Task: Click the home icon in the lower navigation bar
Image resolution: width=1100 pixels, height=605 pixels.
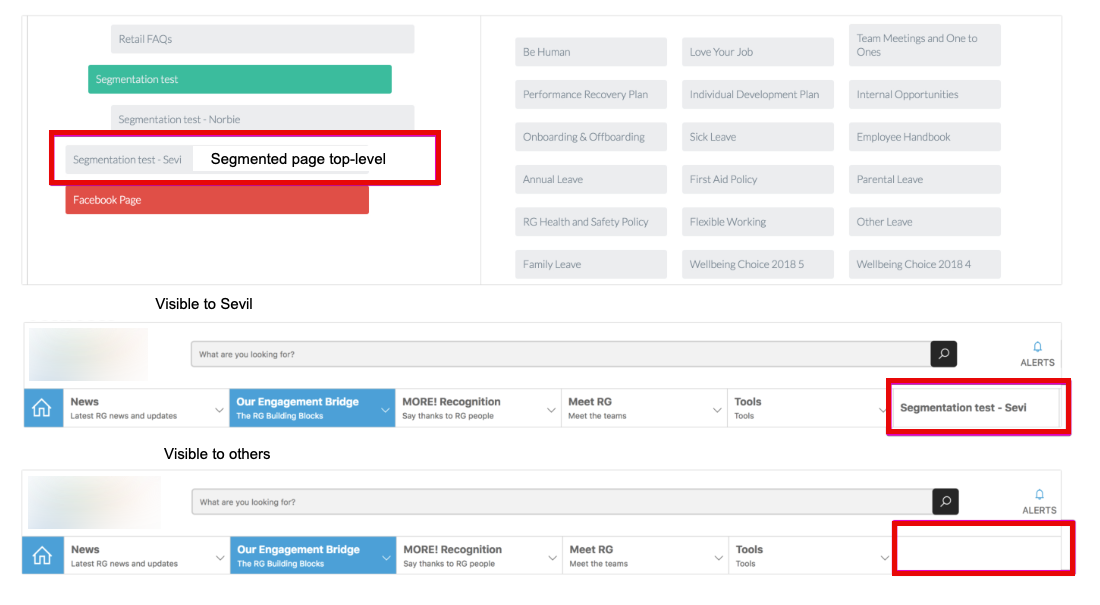Action: tap(42, 555)
